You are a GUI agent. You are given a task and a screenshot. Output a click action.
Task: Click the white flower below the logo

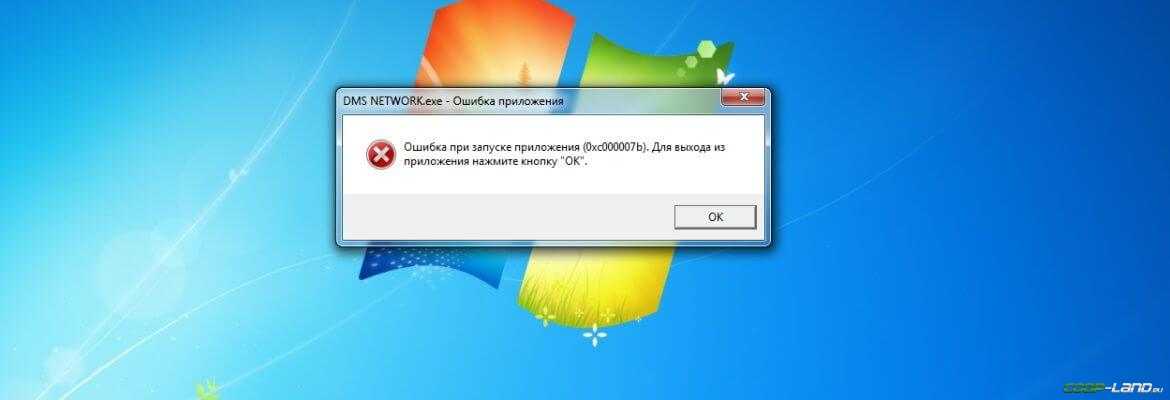(x=595, y=336)
